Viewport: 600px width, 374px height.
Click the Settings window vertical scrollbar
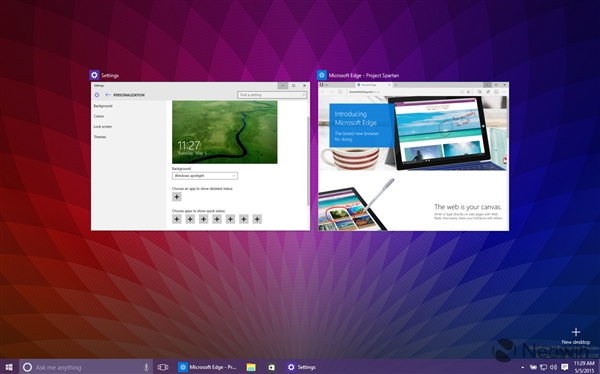pyautogui.click(x=308, y=161)
